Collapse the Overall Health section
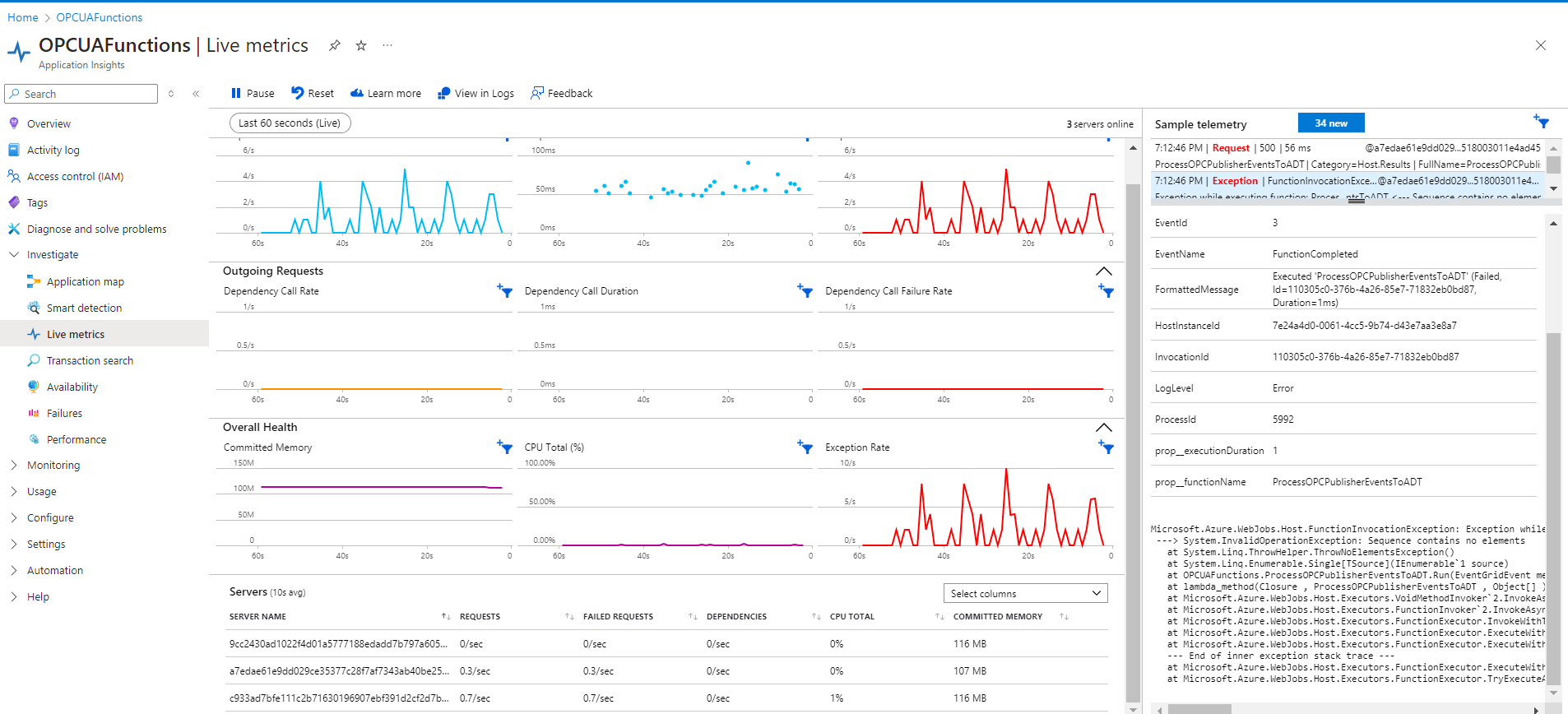Viewport: 1568px width, 714px height. coord(1104,427)
